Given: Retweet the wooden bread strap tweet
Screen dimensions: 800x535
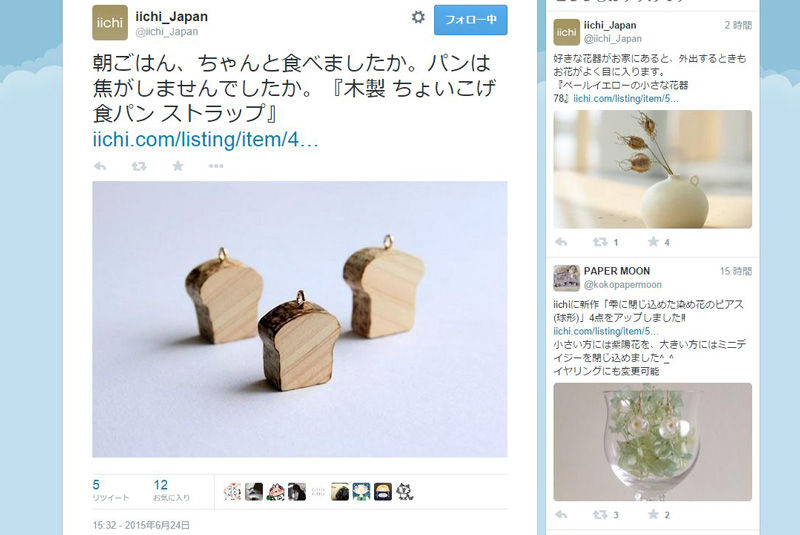Looking at the screenshot, I should (139, 166).
